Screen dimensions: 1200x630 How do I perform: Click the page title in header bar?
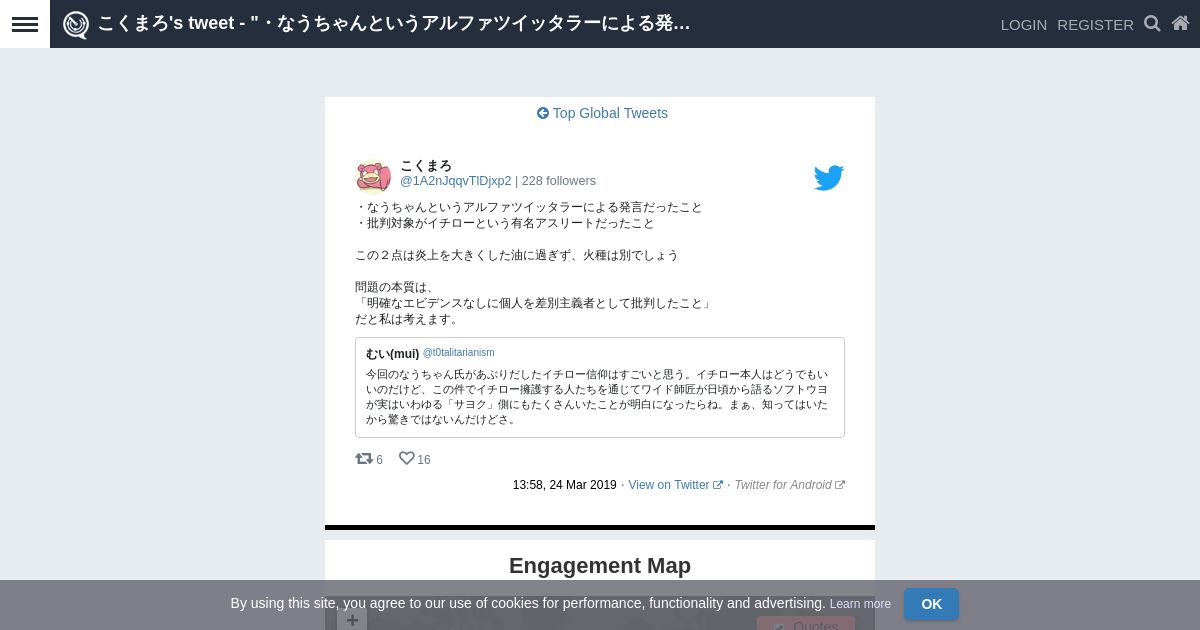click(394, 24)
